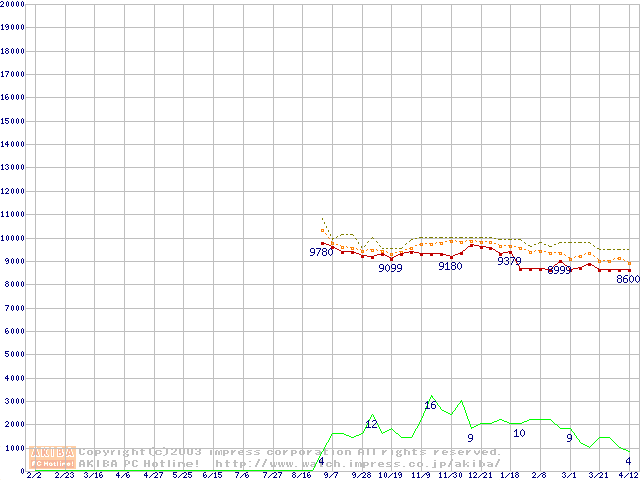Screen dimensions: 640x480
Task: Select the 9099 price data label
Action: click(x=390, y=269)
